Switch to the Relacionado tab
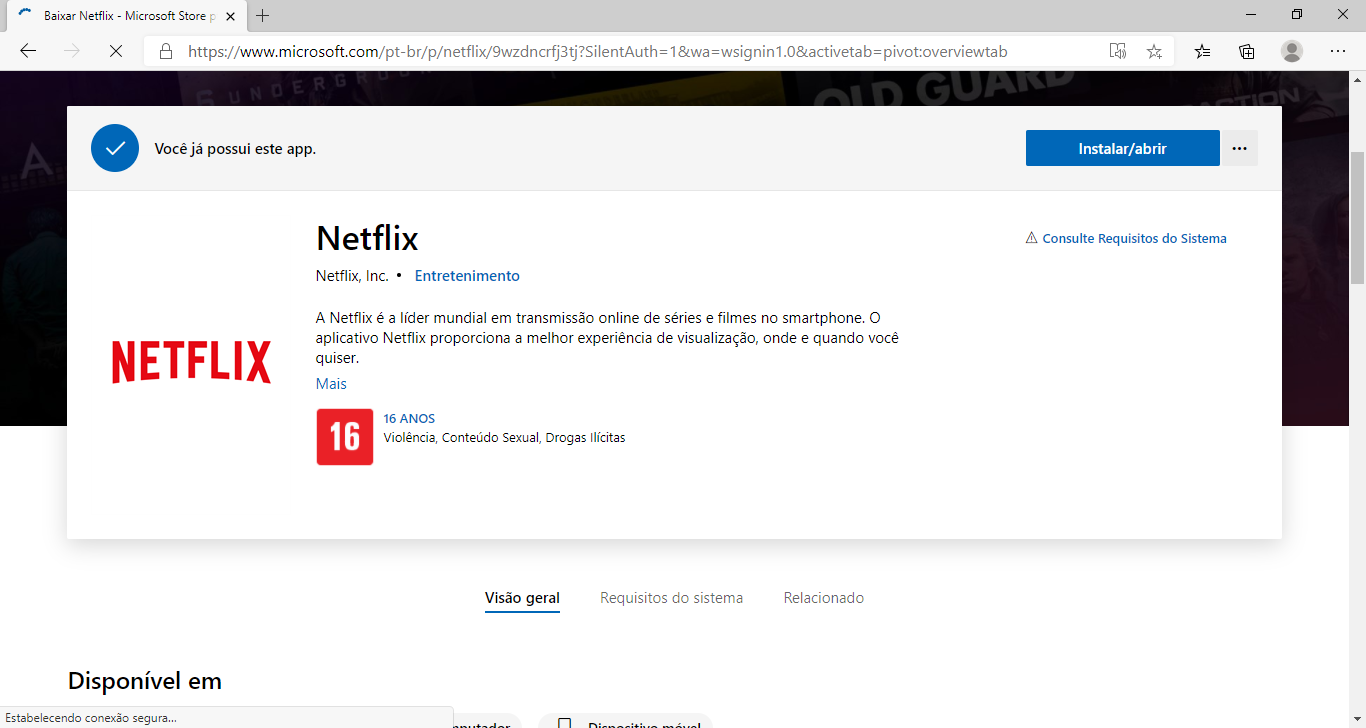 [x=823, y=598]
